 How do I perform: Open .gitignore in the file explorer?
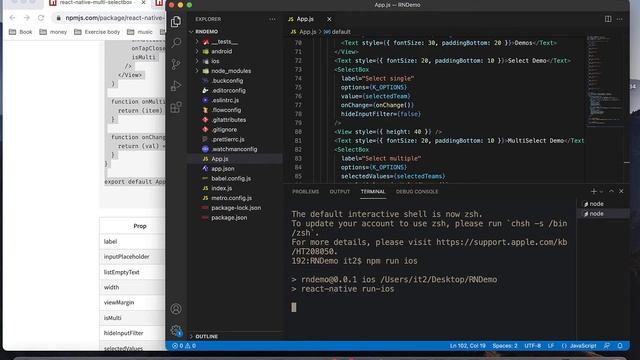(x=235, y=129)
